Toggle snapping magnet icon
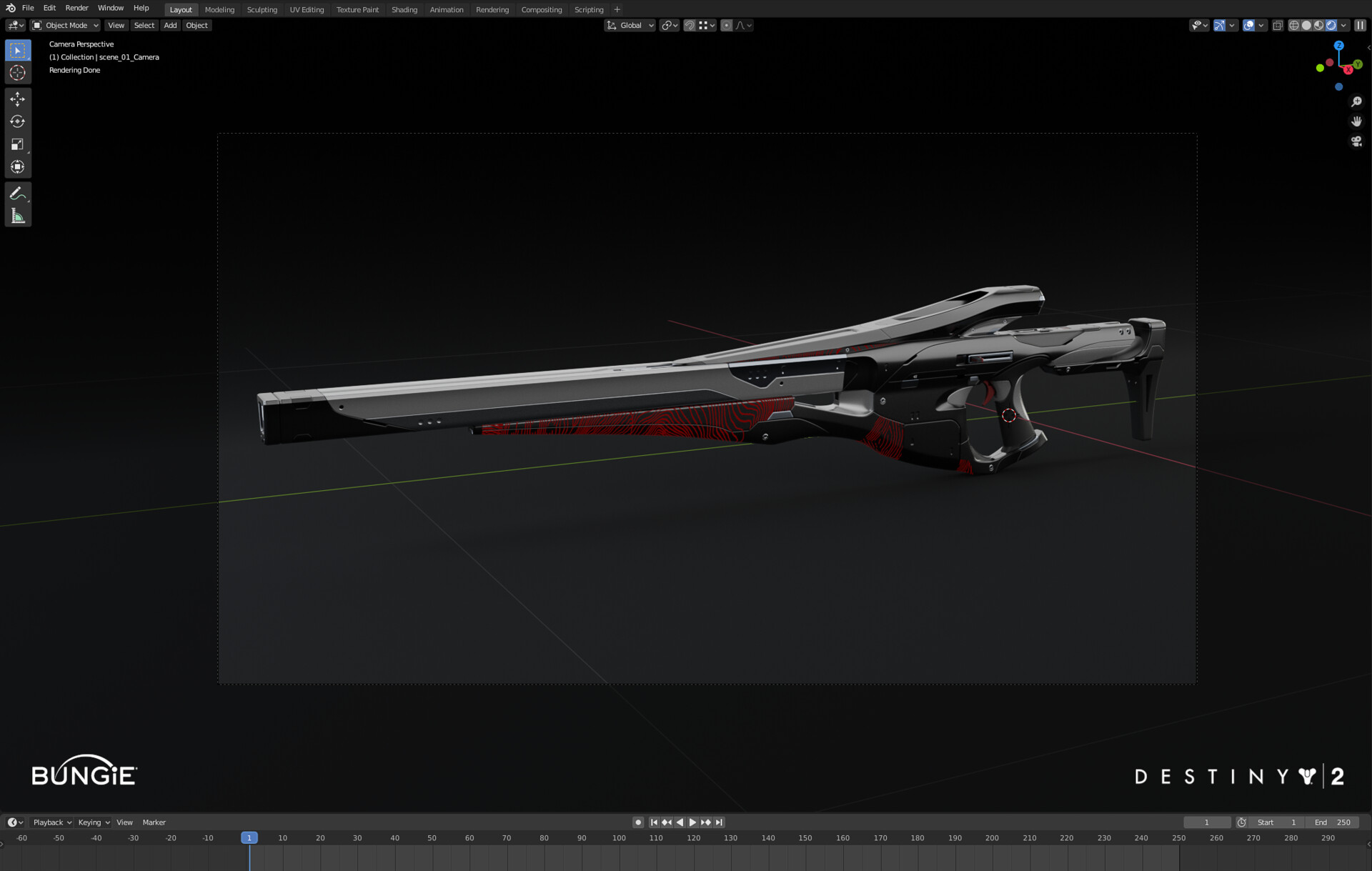The height and width of the screenshot is (871, 1372). pos(690,26)
